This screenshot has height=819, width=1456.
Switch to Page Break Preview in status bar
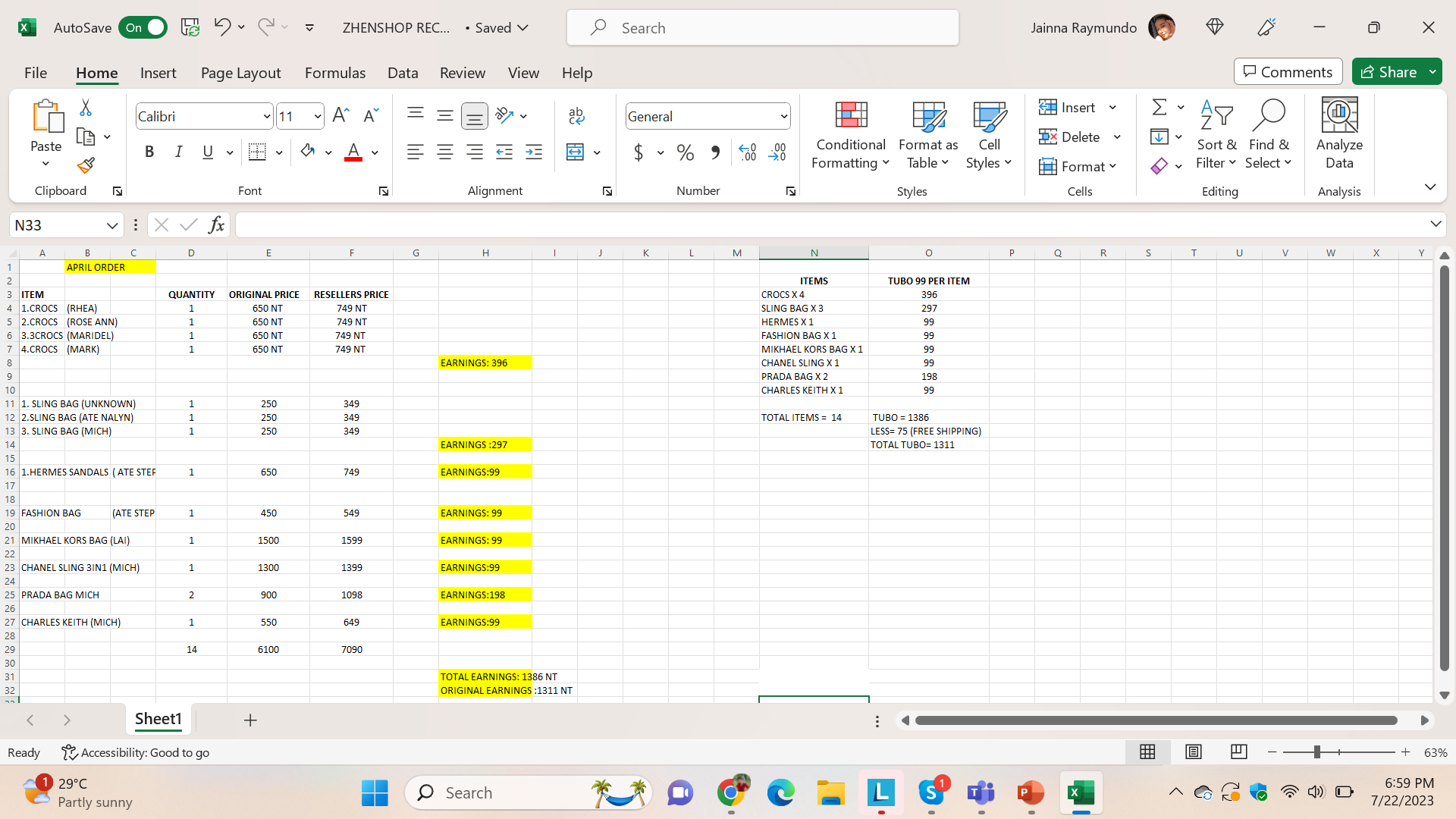[x=1239, y=752]
